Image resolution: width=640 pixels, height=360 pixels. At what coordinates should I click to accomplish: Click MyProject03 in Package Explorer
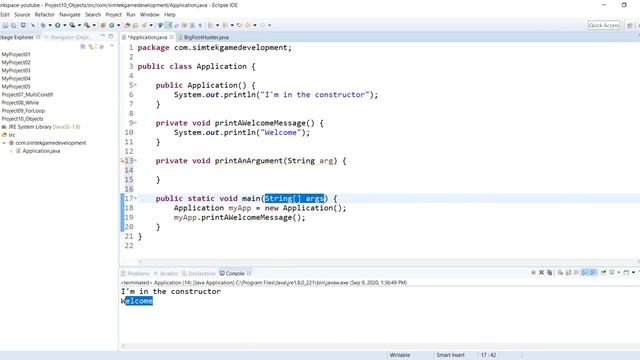click(x=16, y=70)
